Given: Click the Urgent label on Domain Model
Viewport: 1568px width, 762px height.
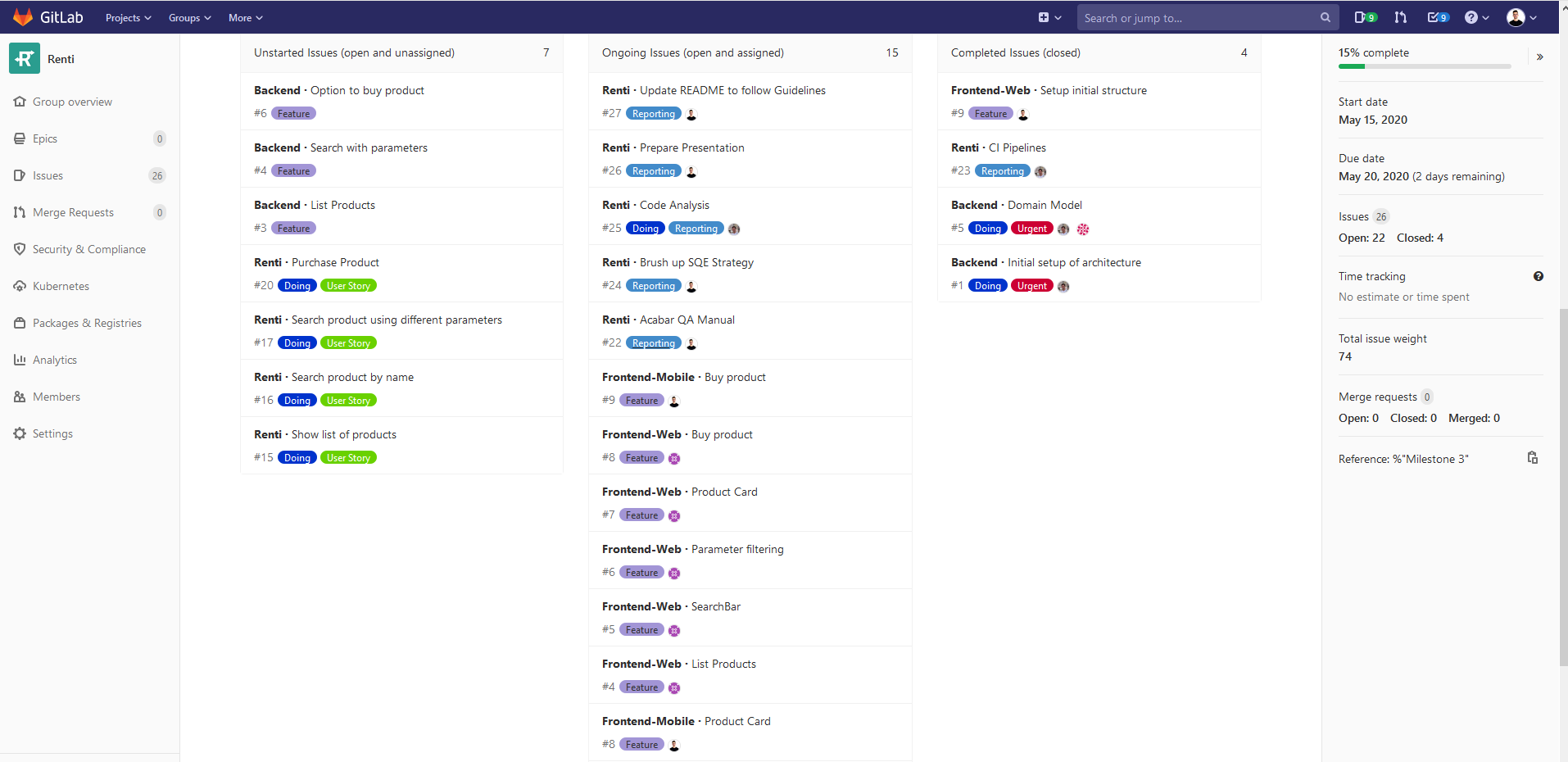Looking at the screenshot, I should [x=1032, y=229].
